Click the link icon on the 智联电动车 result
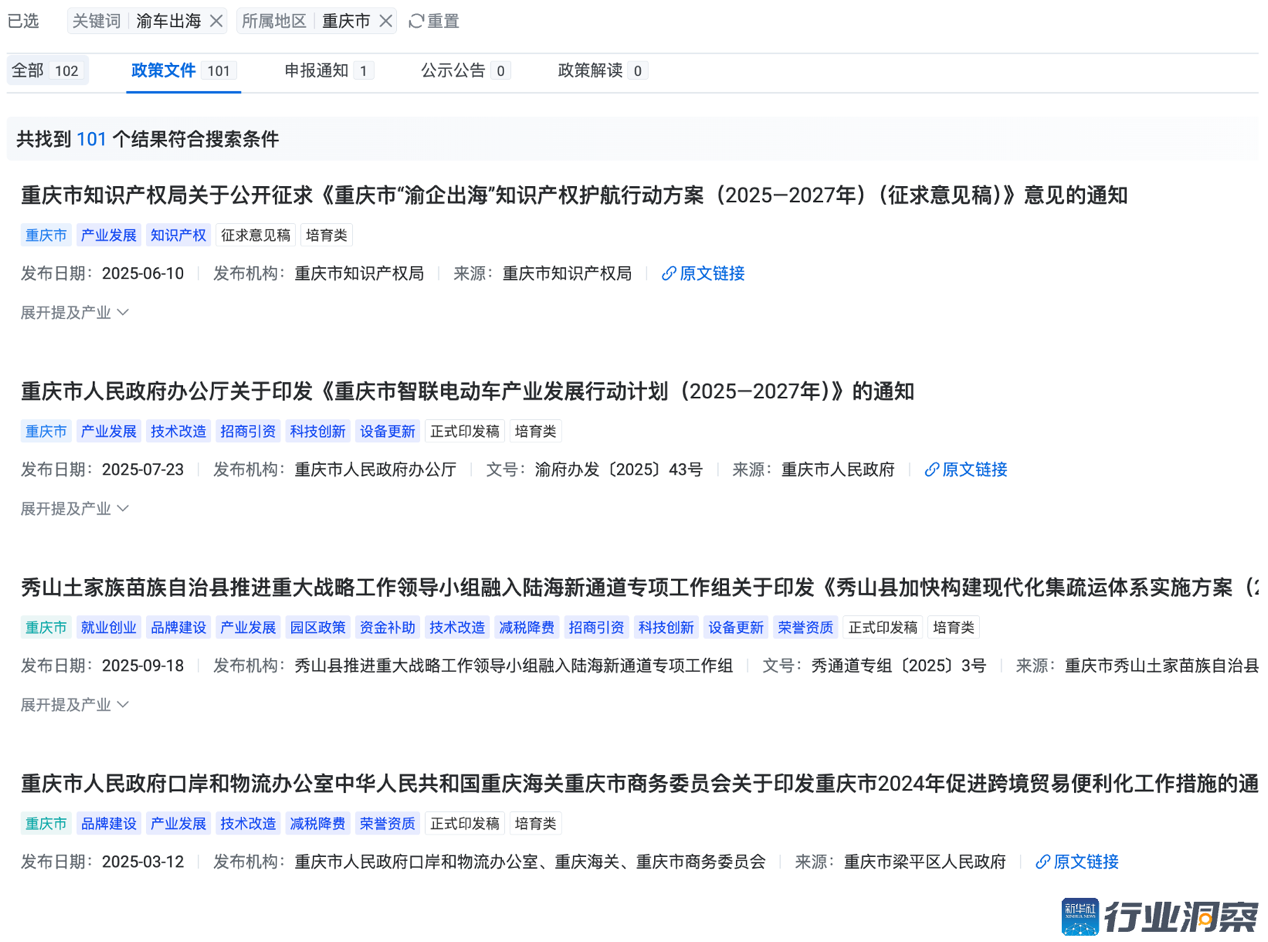This screenshot has width=1268, height=942. 931,469
